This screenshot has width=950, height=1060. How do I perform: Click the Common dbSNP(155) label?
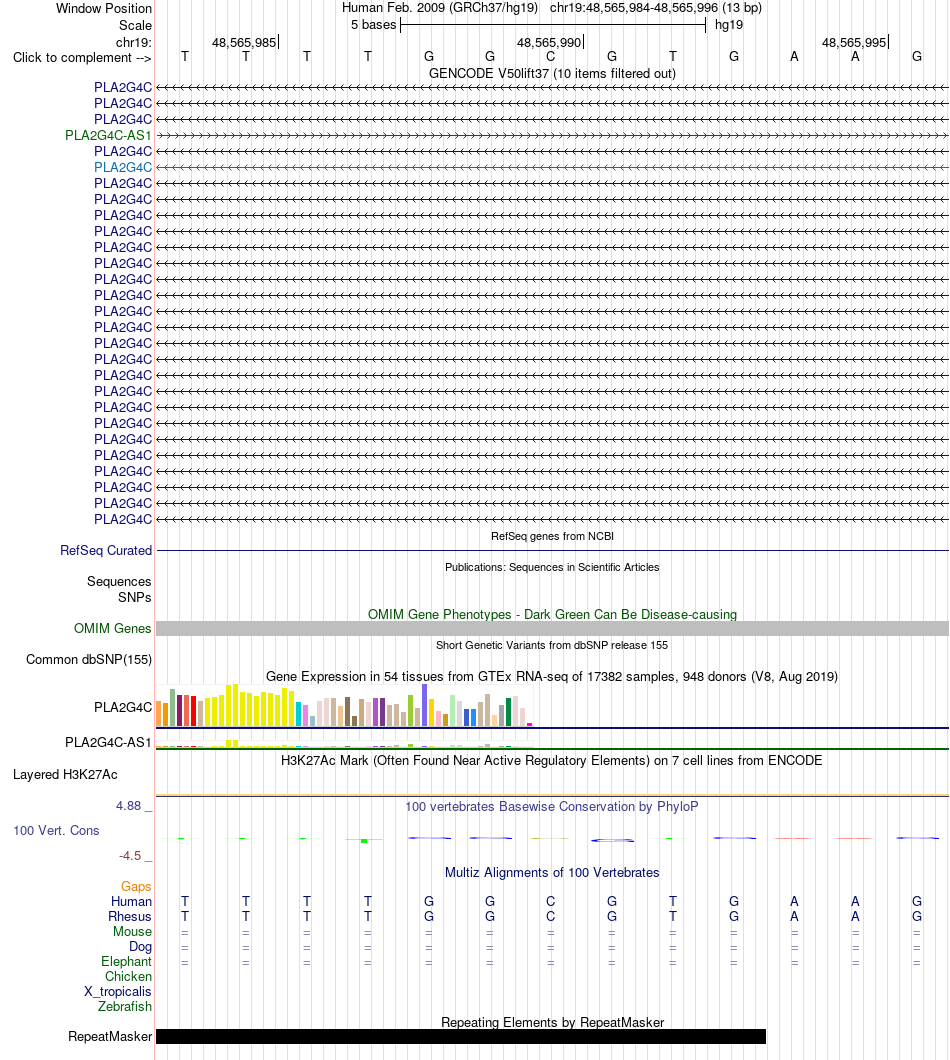[x=89, y=659]
